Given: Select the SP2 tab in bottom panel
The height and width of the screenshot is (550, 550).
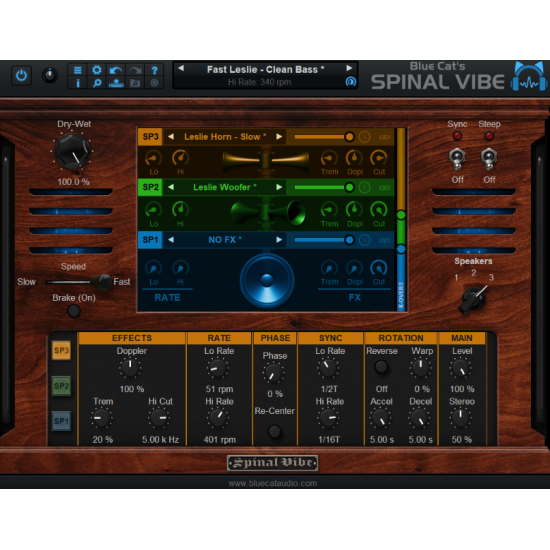Looking at the screenshot, I should pyautogui.click(x=61, y=386).
